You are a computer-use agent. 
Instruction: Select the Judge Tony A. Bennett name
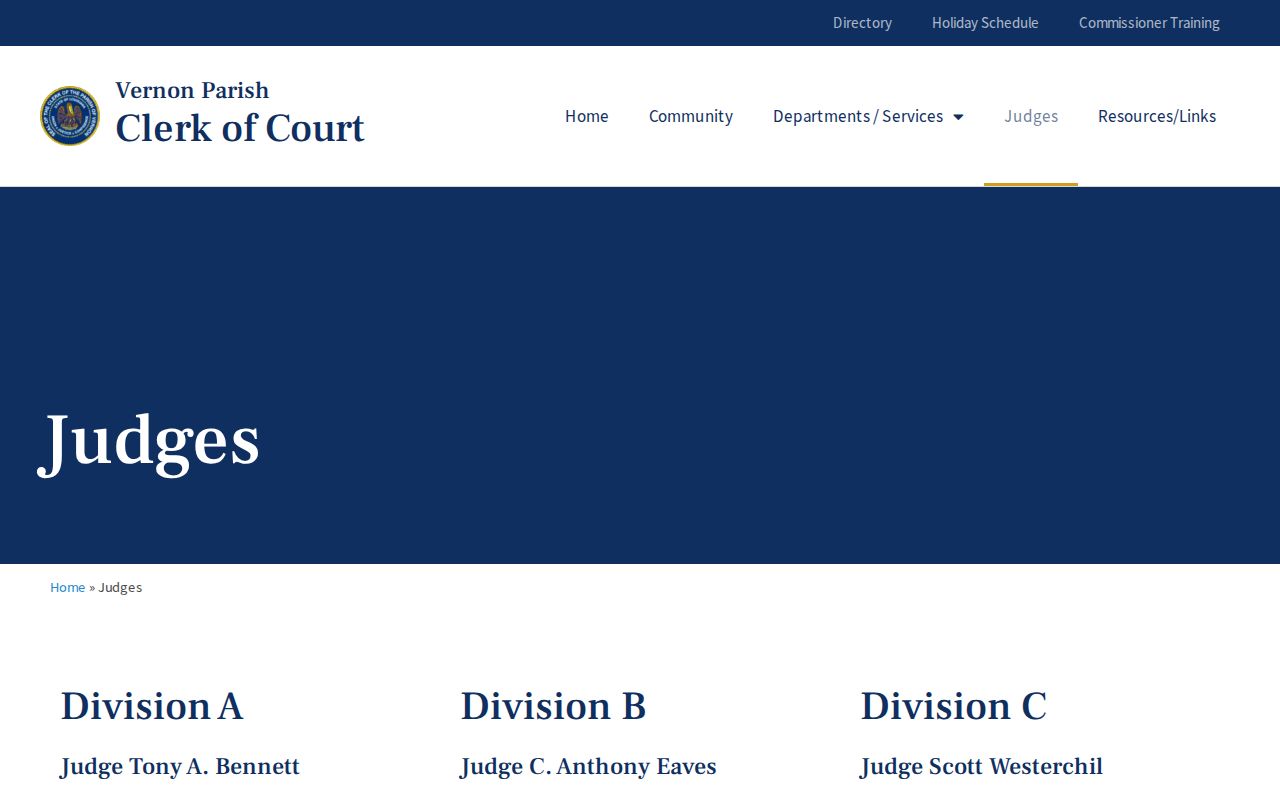(180, 767)
